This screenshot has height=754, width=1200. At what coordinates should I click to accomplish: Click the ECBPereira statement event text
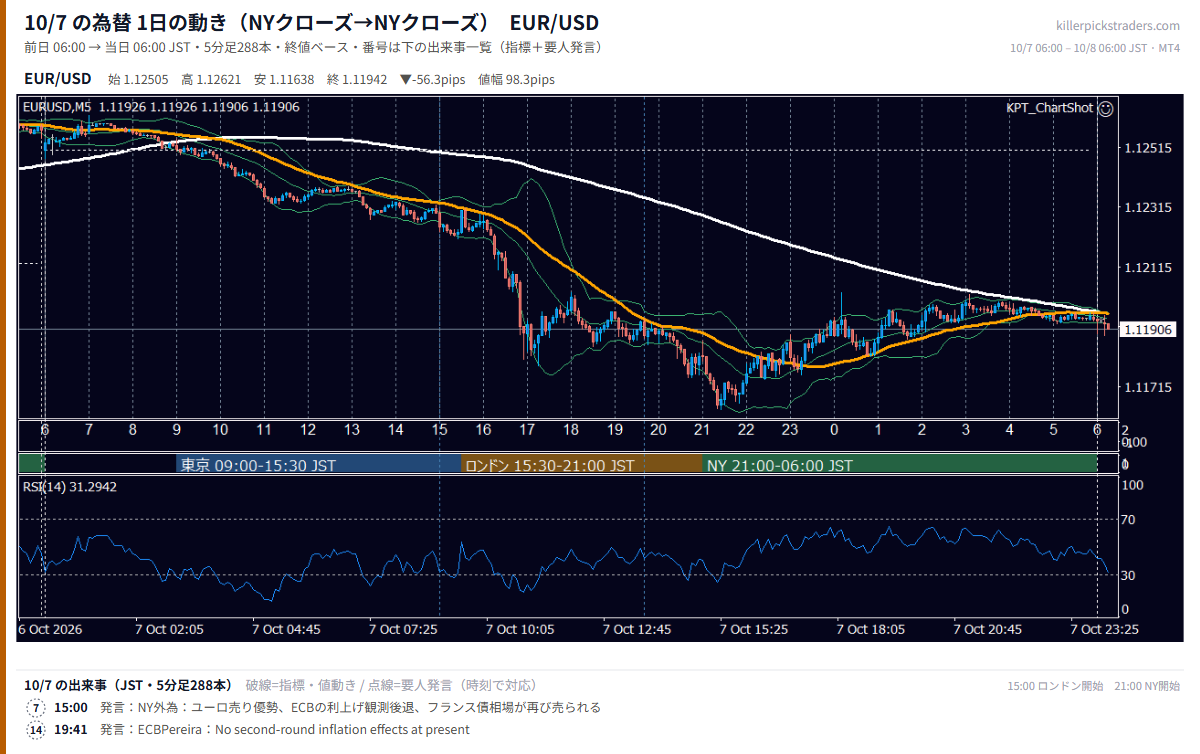[x=285, y=730]
